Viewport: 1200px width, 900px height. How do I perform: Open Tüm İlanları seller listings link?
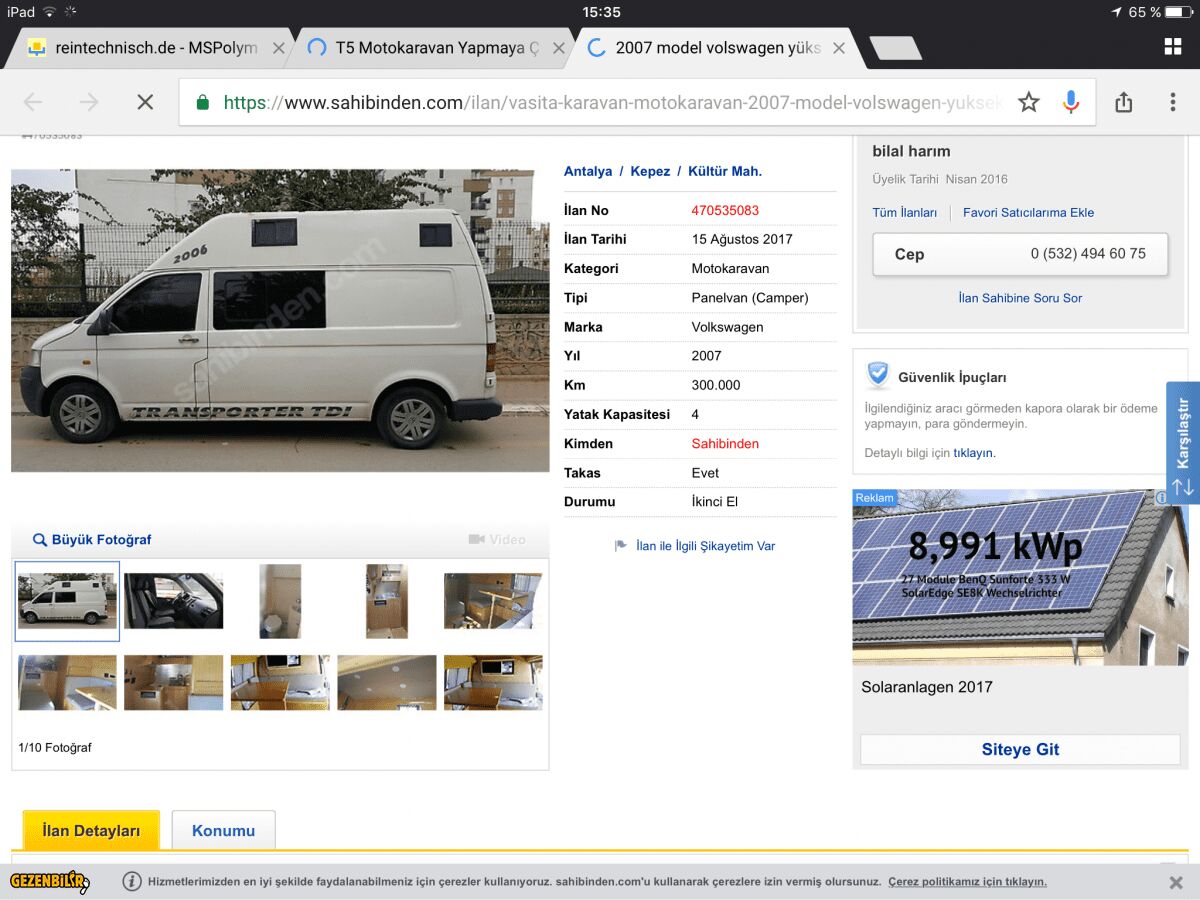[904, 213]
